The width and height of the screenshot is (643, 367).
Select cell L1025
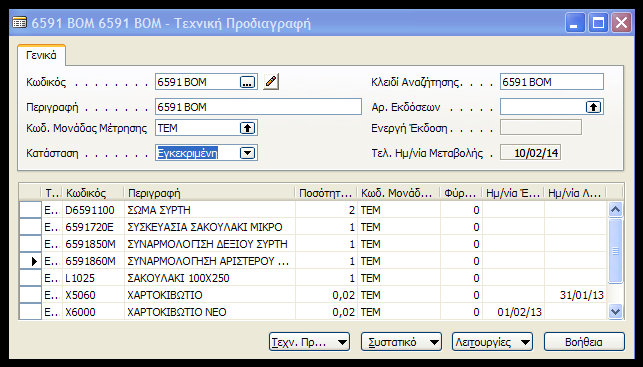93,278
